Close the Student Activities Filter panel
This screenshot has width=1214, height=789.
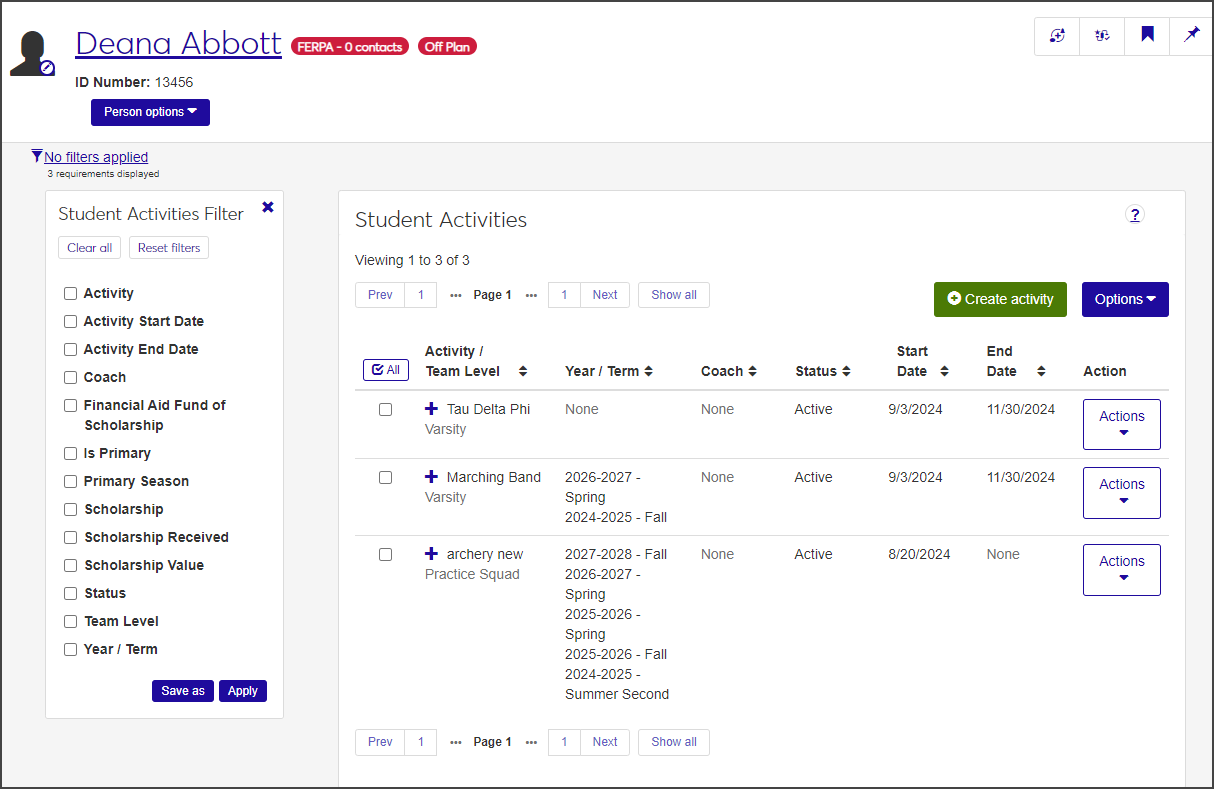click(x=267, y=207)
